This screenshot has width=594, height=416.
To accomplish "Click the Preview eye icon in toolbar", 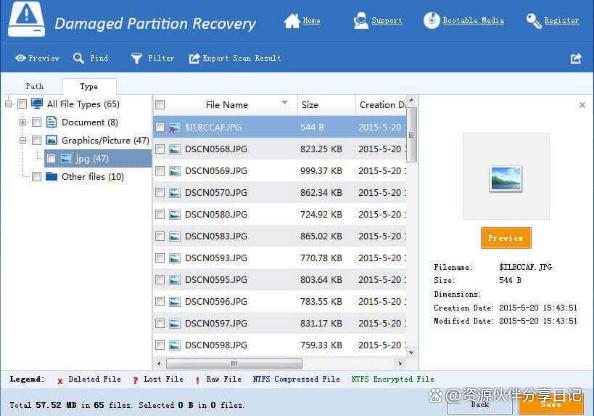I will click(20, 58).
